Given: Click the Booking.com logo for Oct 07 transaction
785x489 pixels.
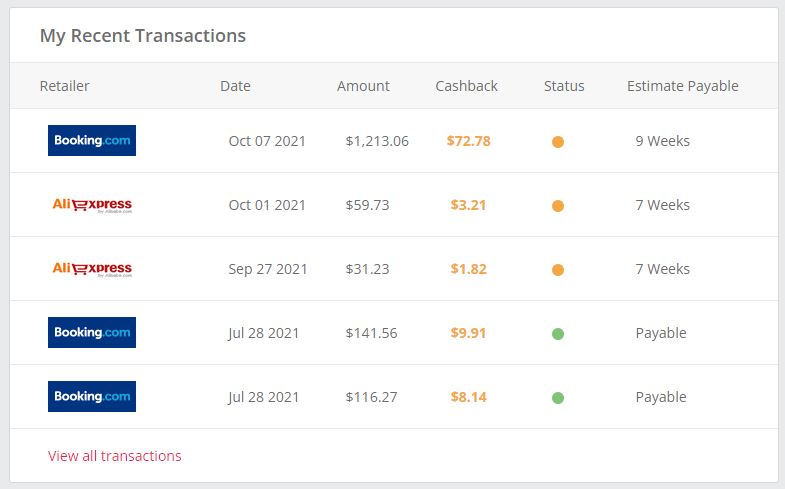Looking at the screenshot, I should (x=92, y=141).
